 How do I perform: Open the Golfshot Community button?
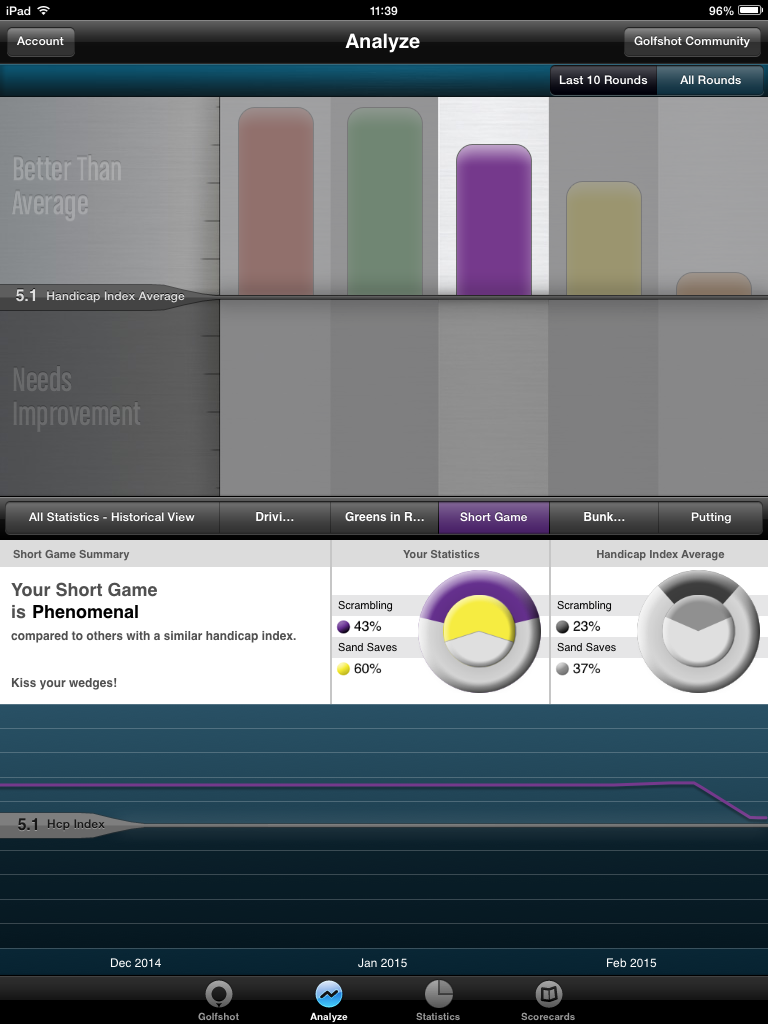(x=691, y=42)
